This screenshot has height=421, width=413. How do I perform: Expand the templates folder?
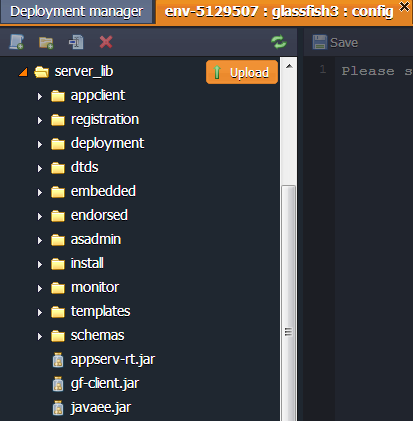tap(40, 312)
